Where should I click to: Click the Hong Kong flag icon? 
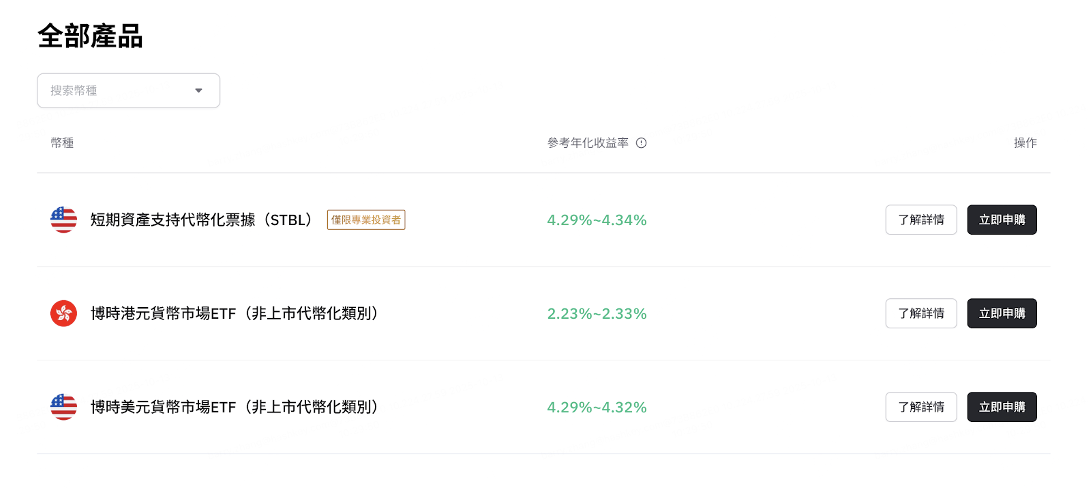(x=63, y=313)
